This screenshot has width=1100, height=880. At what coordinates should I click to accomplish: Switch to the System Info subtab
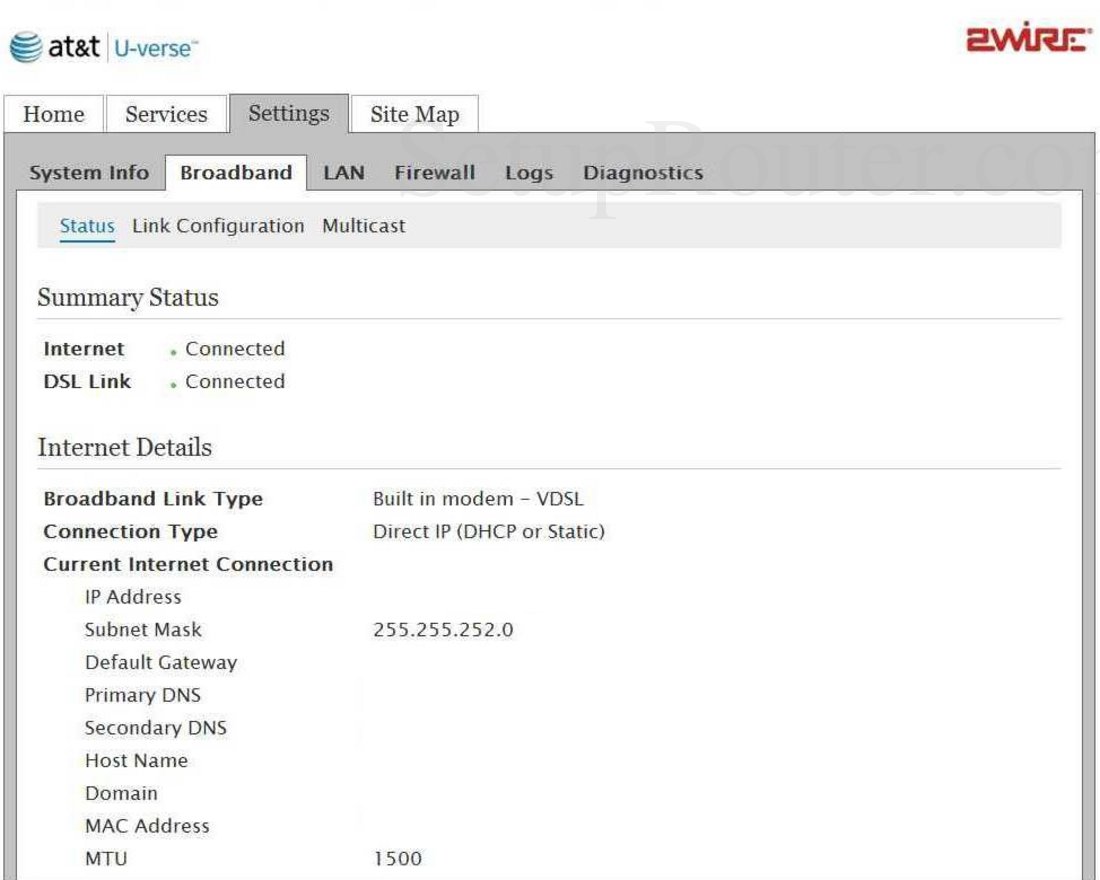pos(89,172)
